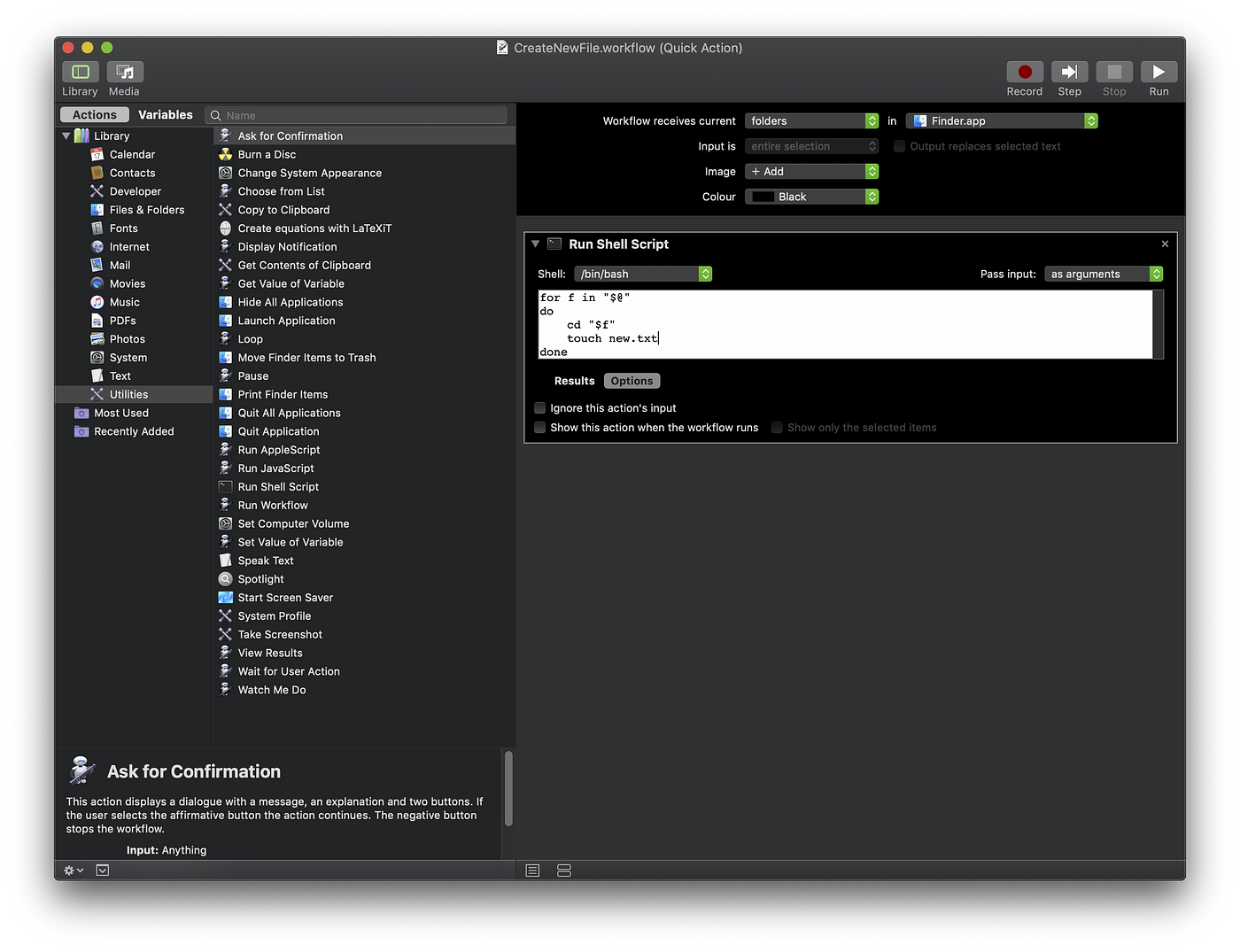Enable Ignore this action's input

[x=539, y=408]
